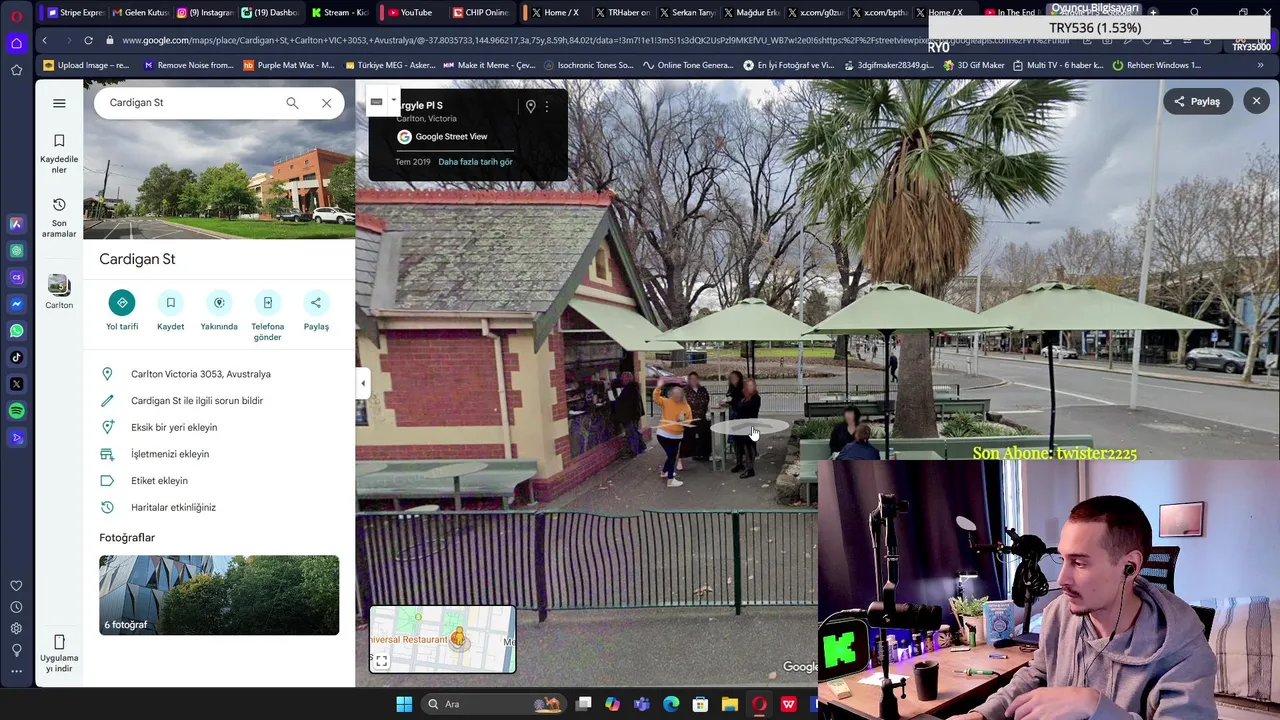The image size is (1280, 720).
Task: Open Spotify in Opera sidebar
Action: coord(16,411)
